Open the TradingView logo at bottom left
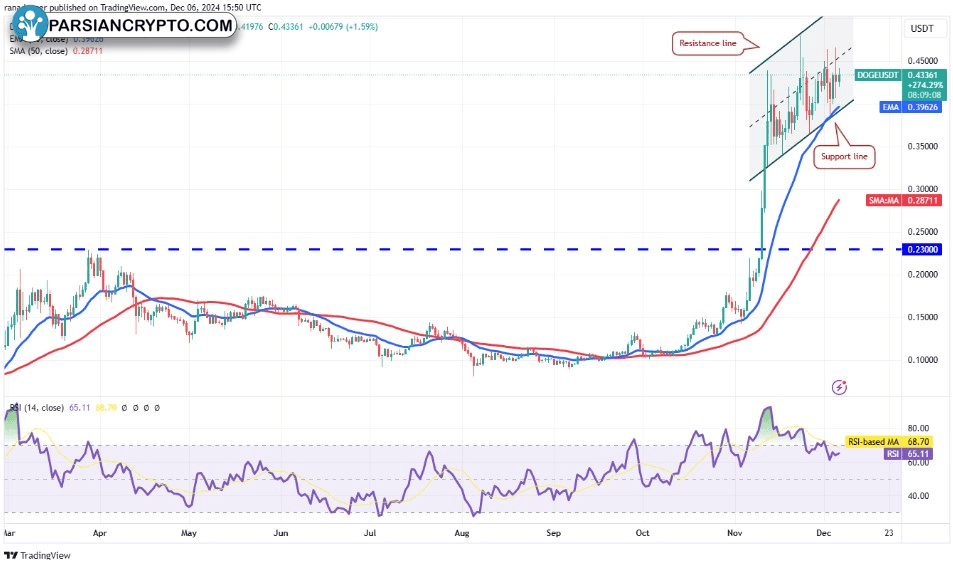This screenshot has height=562, width=953. 38,555
